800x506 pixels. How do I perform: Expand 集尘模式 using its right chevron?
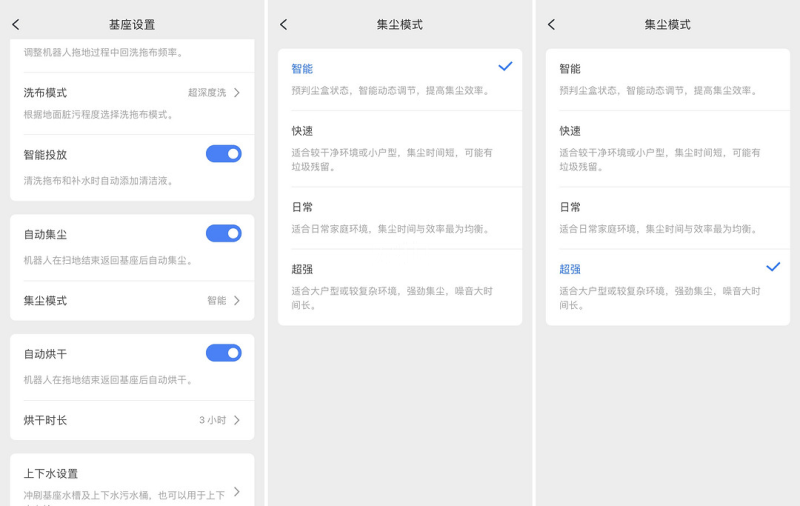click(237, 300)
